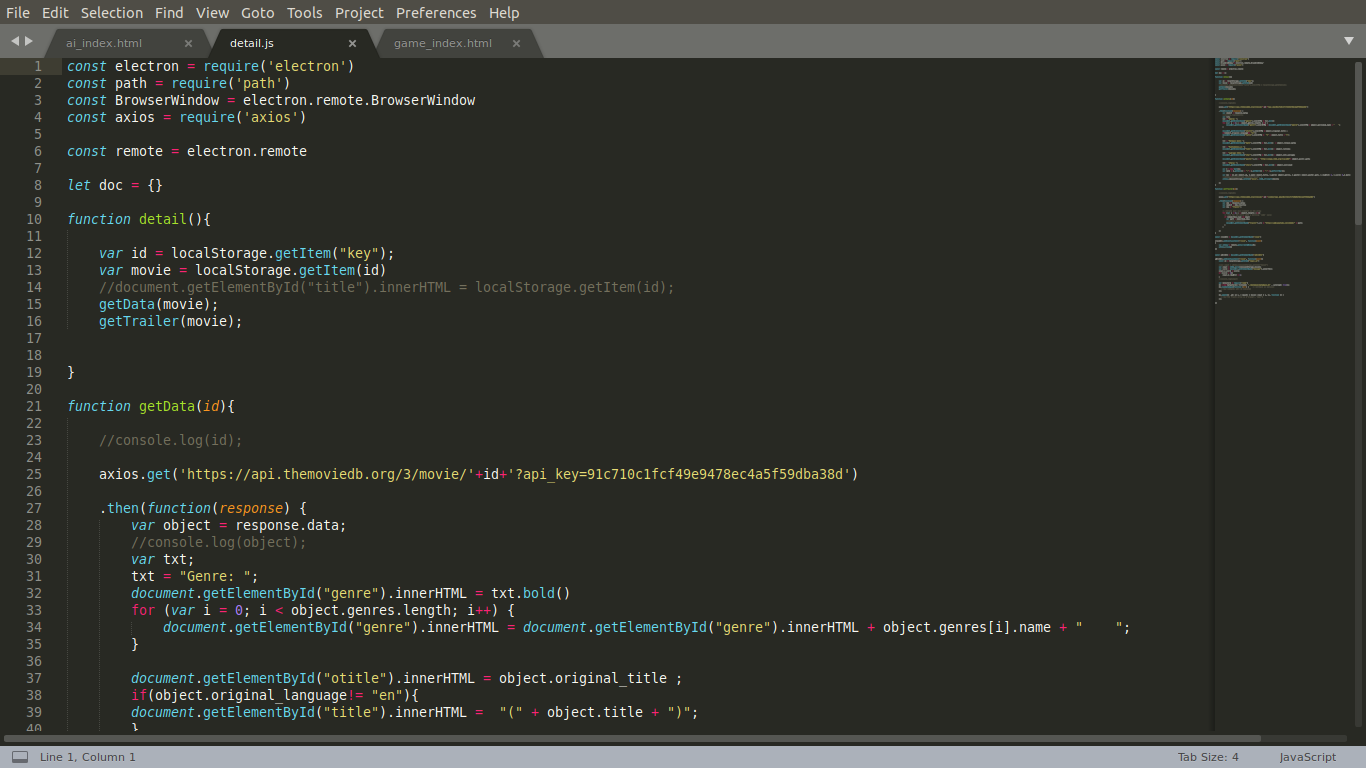
Task: Open the Selection menu
Action: 112,12
